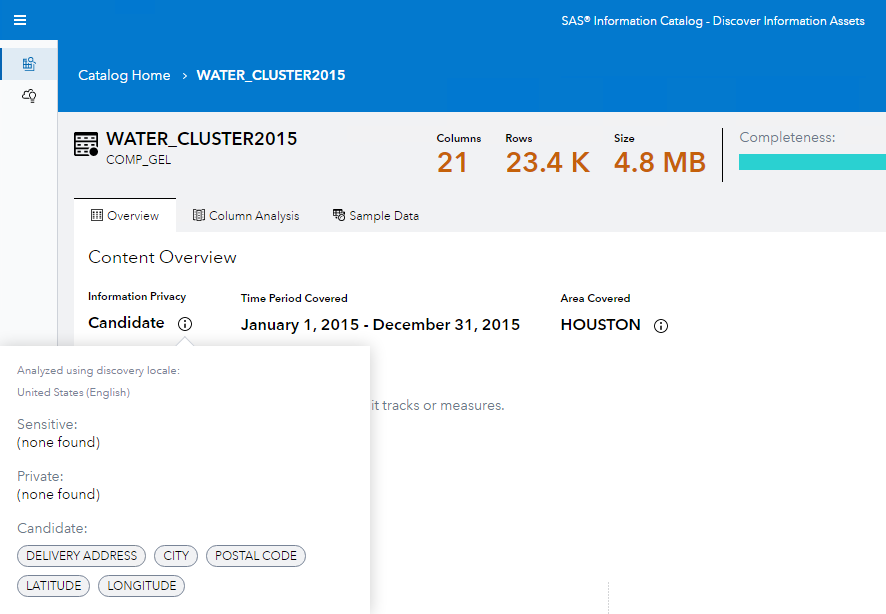The image size is (886, 614).
Task: Click the Completeness progress bar
Action: 811,162
